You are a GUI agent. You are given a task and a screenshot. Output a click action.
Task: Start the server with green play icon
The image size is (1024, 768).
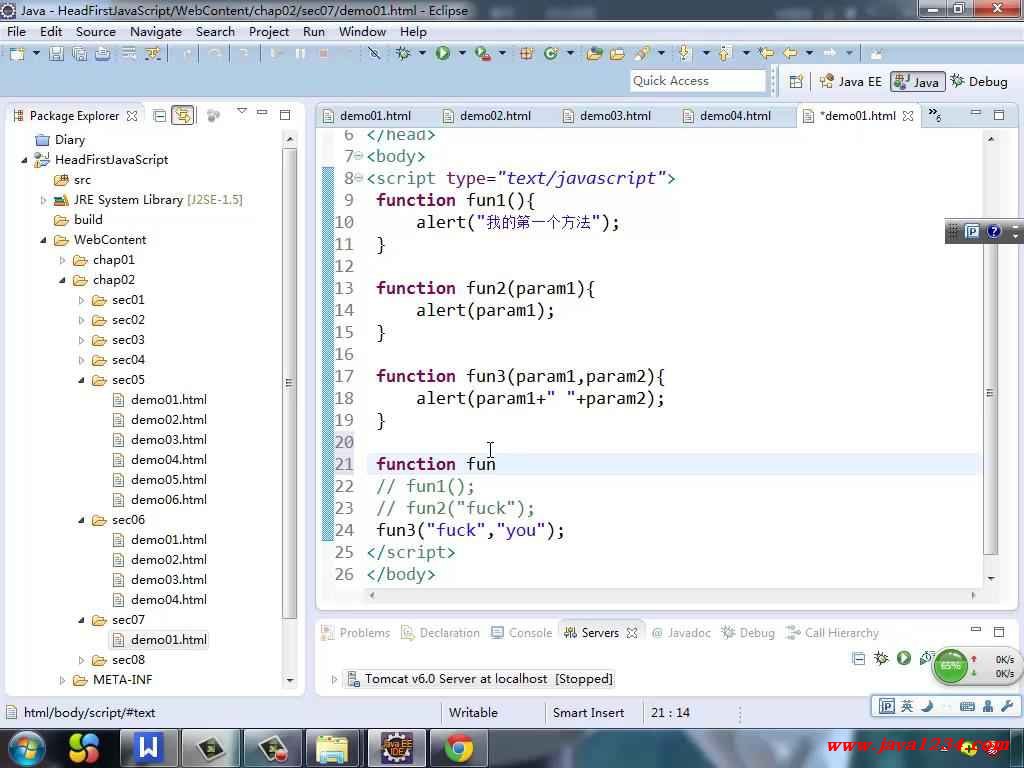pos(904,658)
